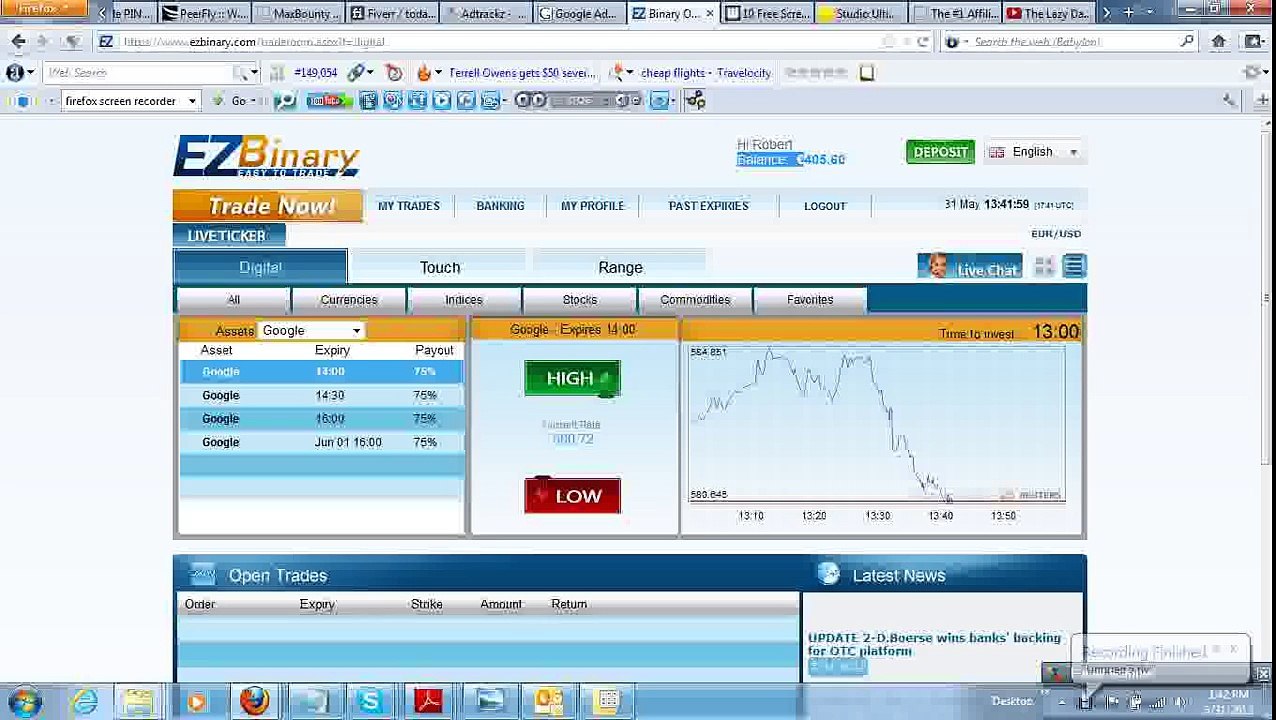The image size is (1276, 720).
Task: Open the Favorites asset filter
Action: (810, 300)
